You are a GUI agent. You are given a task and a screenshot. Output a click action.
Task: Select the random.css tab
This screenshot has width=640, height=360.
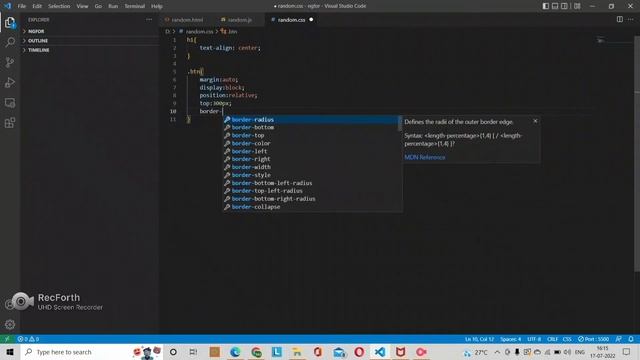click(291, 20)
